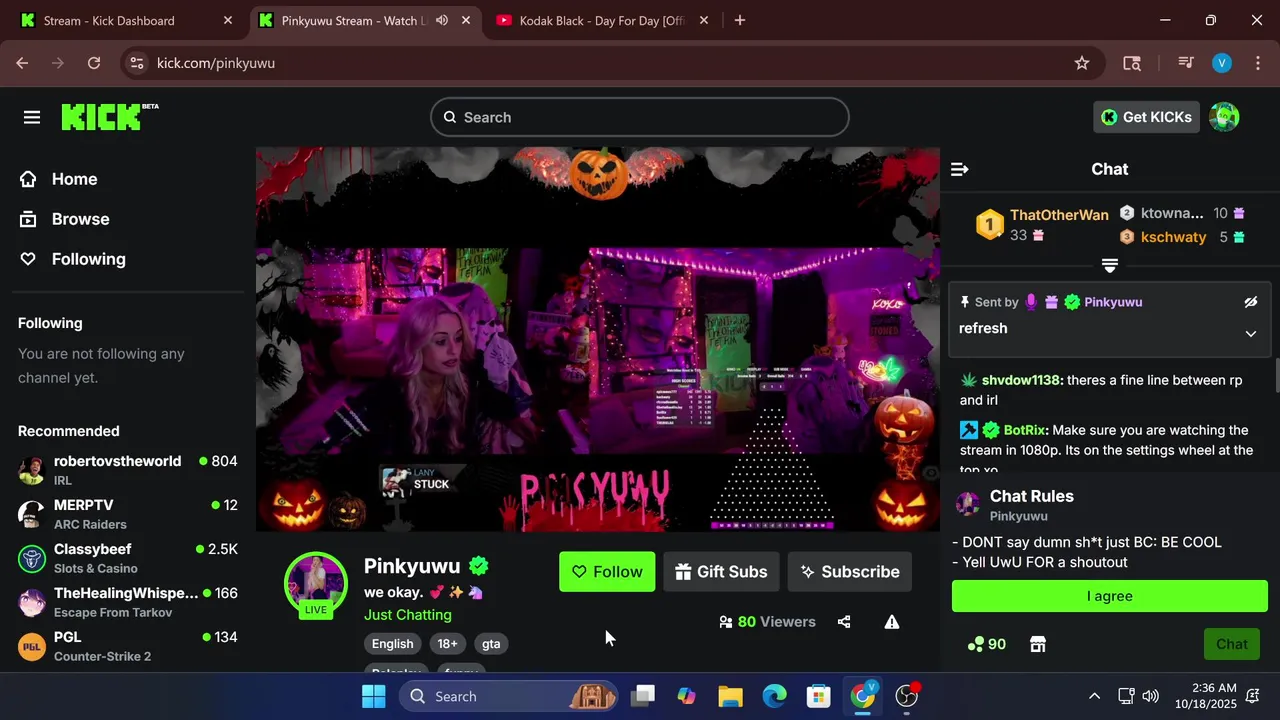Open volume control in tray
Image resolution: width=1280 pixels, height=720 pixels.
1151,696
